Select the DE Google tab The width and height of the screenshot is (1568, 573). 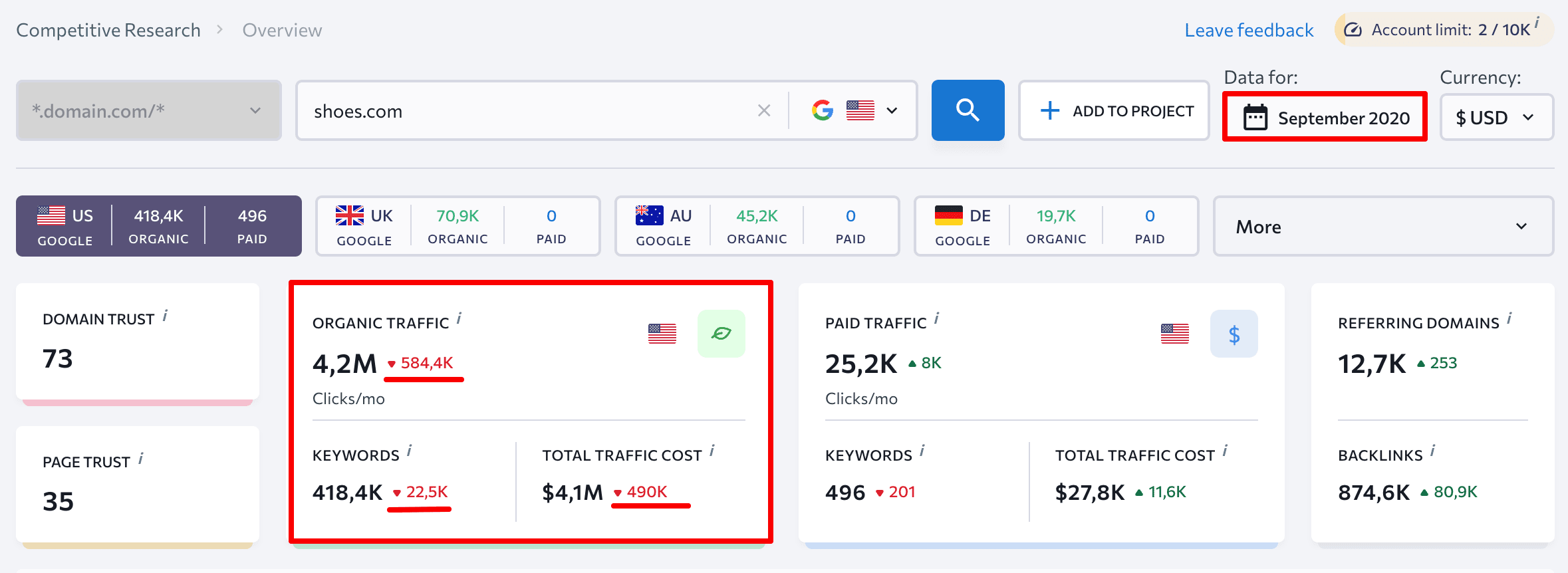[1057, 226]
